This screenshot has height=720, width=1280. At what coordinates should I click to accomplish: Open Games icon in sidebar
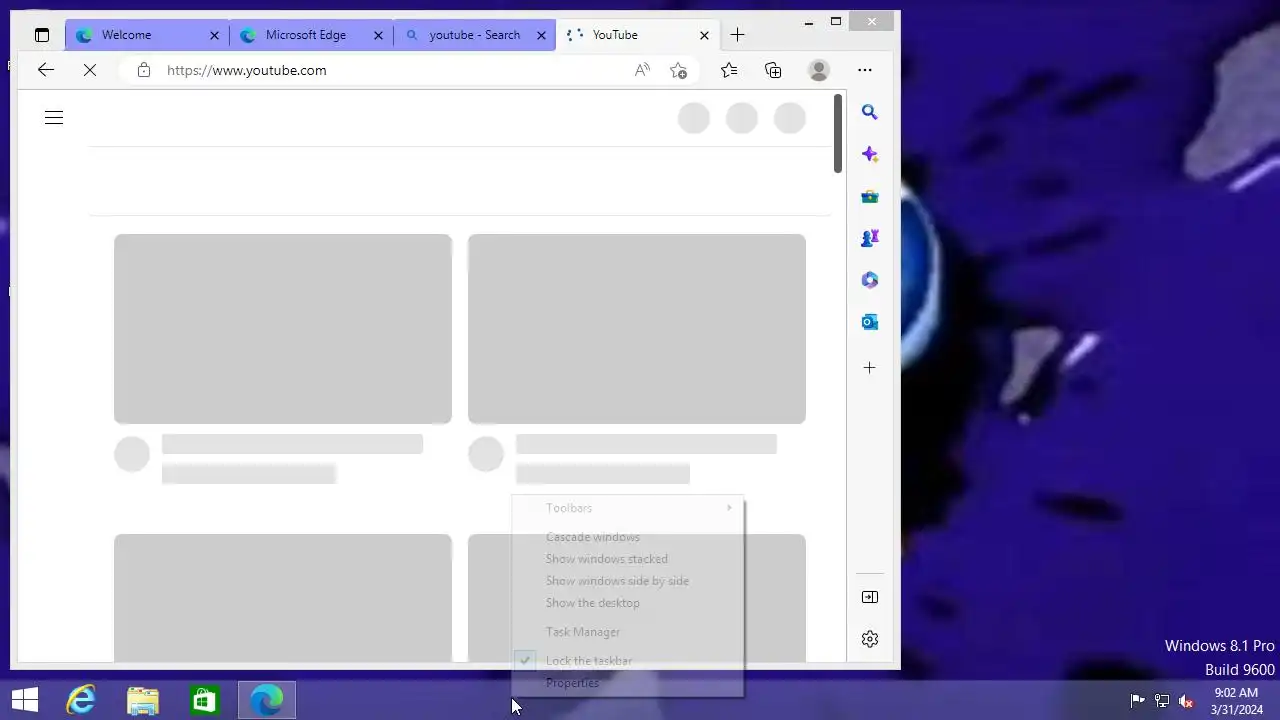pyautogui.click(x=870, y=238)
